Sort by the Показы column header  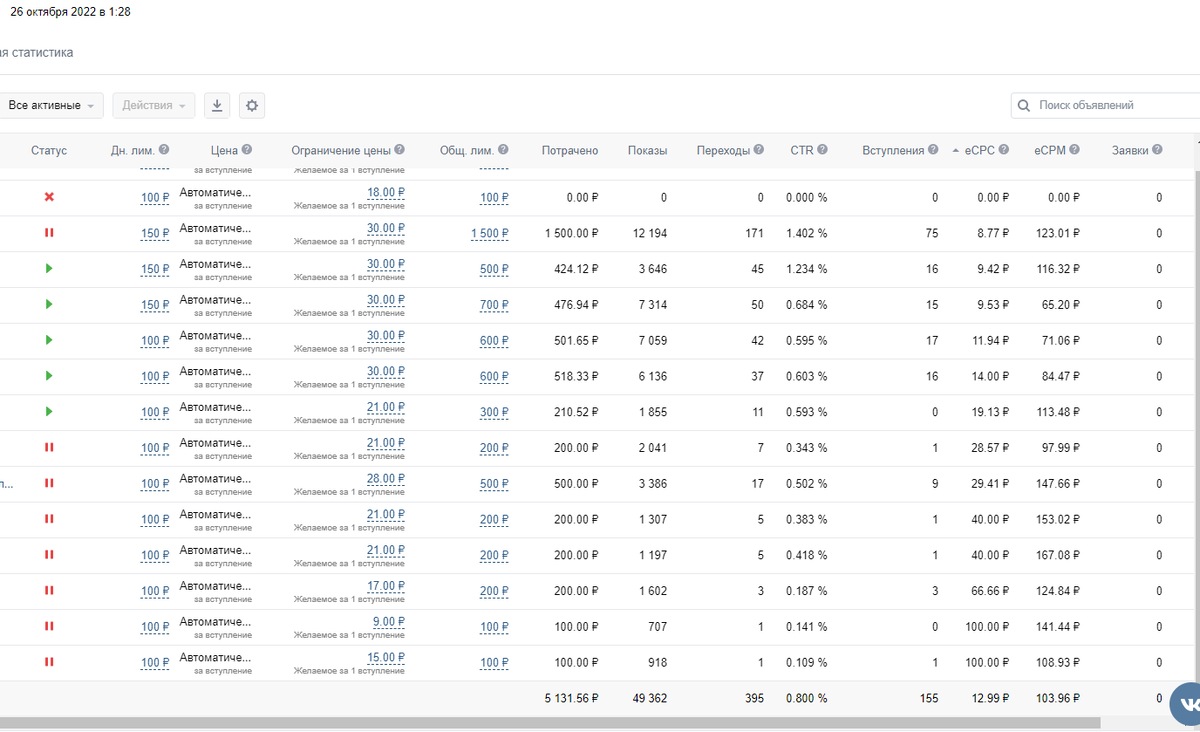(x=647, y=150)
